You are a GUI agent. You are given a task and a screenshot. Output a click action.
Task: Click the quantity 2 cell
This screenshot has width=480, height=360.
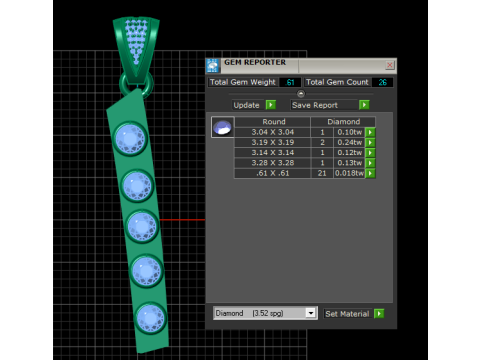tap(322, 142)
